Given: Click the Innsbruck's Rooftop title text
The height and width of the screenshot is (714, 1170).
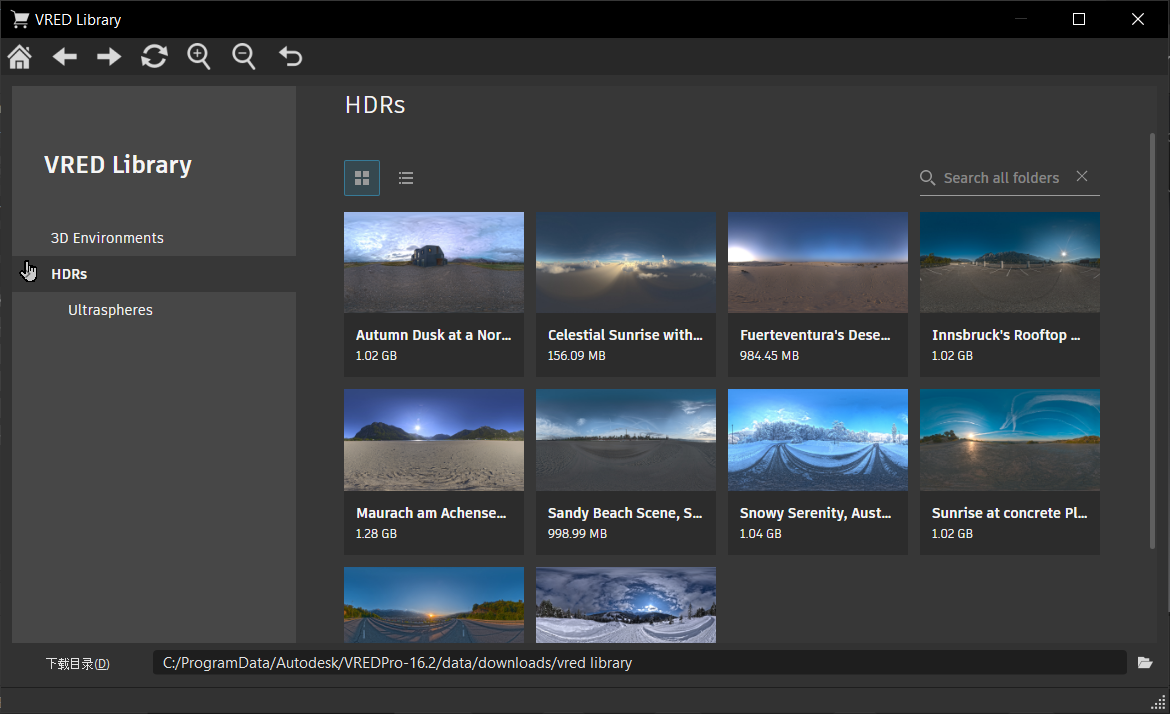Looking at the screenshot, I should pyautogui.click(x=1006, y=335).
